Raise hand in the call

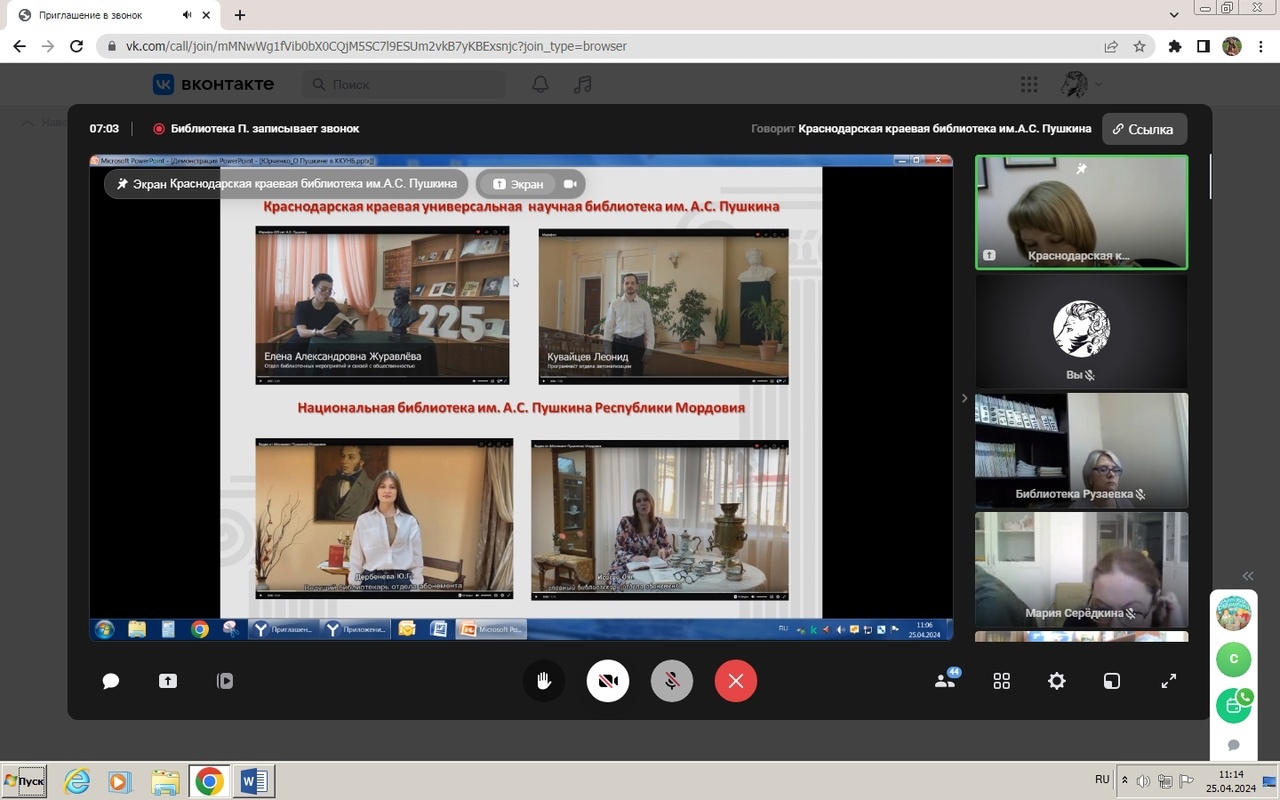pyautogui.click(x=544, y=681)
